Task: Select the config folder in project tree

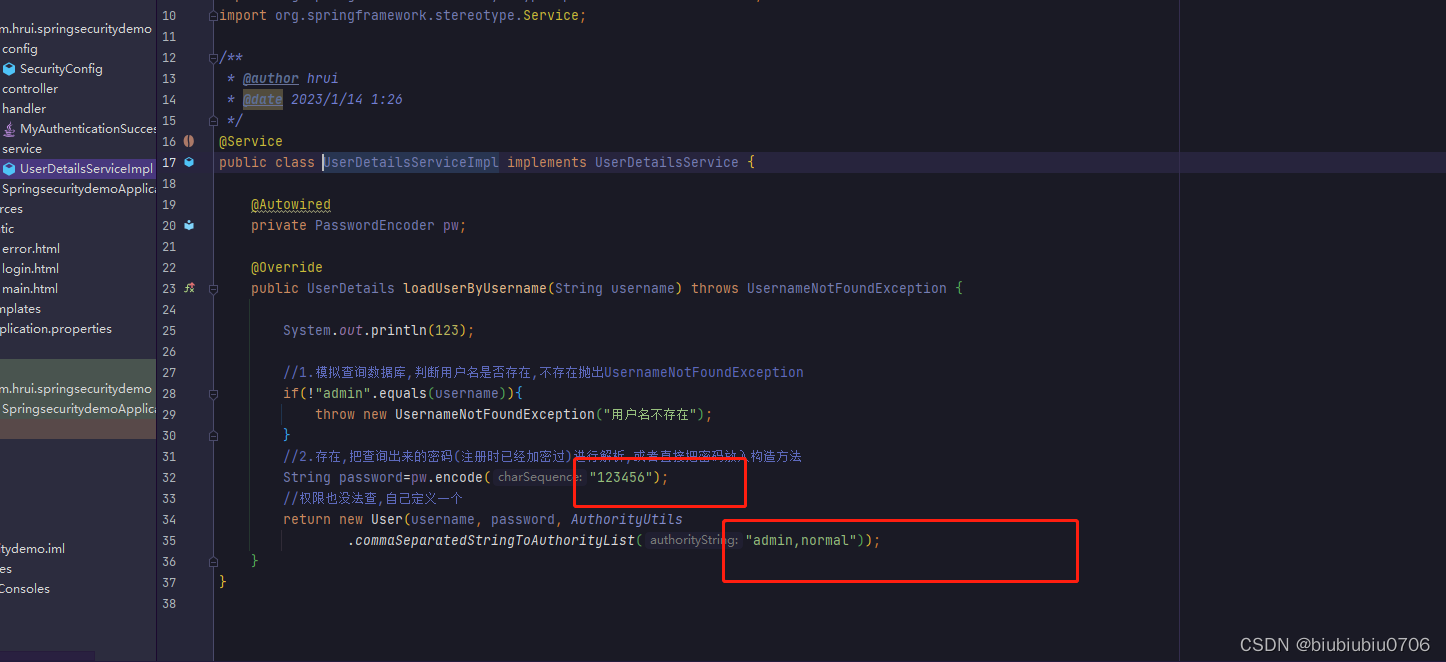Action: tap(20, 48)
